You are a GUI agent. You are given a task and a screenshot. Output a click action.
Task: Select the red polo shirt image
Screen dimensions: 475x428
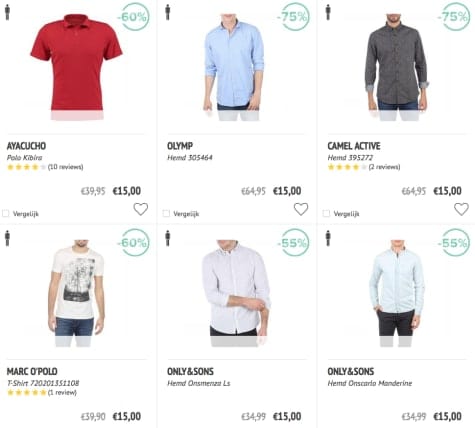click(77, 67)
